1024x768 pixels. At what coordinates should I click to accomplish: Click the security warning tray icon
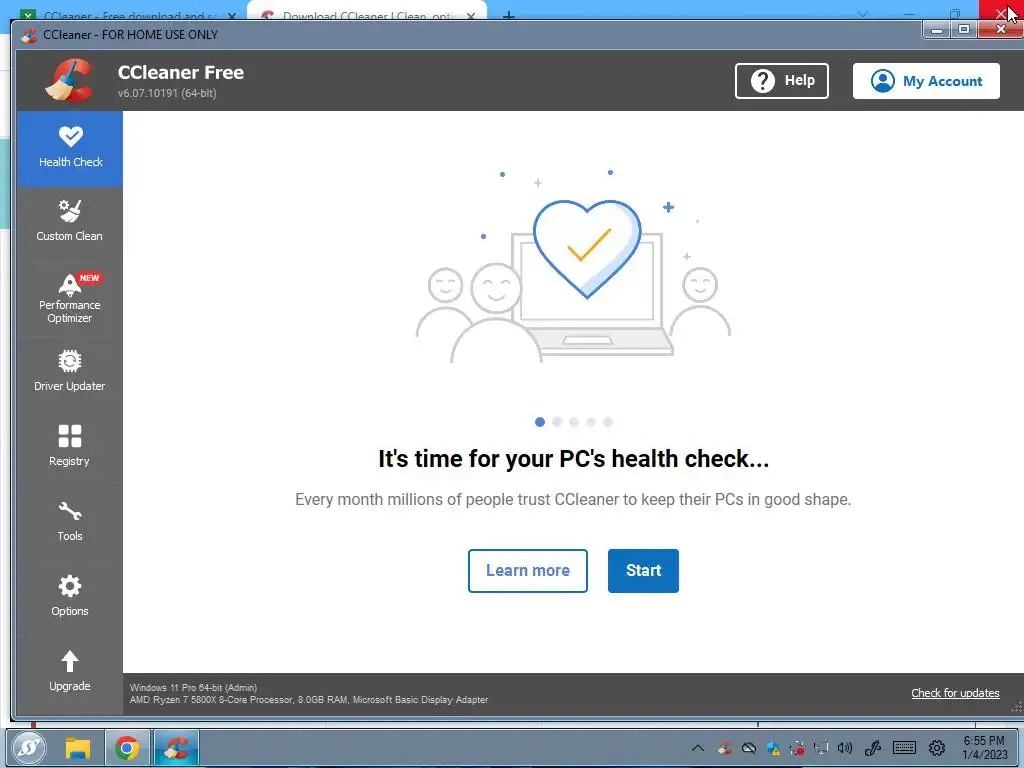[x=773, y=748]
